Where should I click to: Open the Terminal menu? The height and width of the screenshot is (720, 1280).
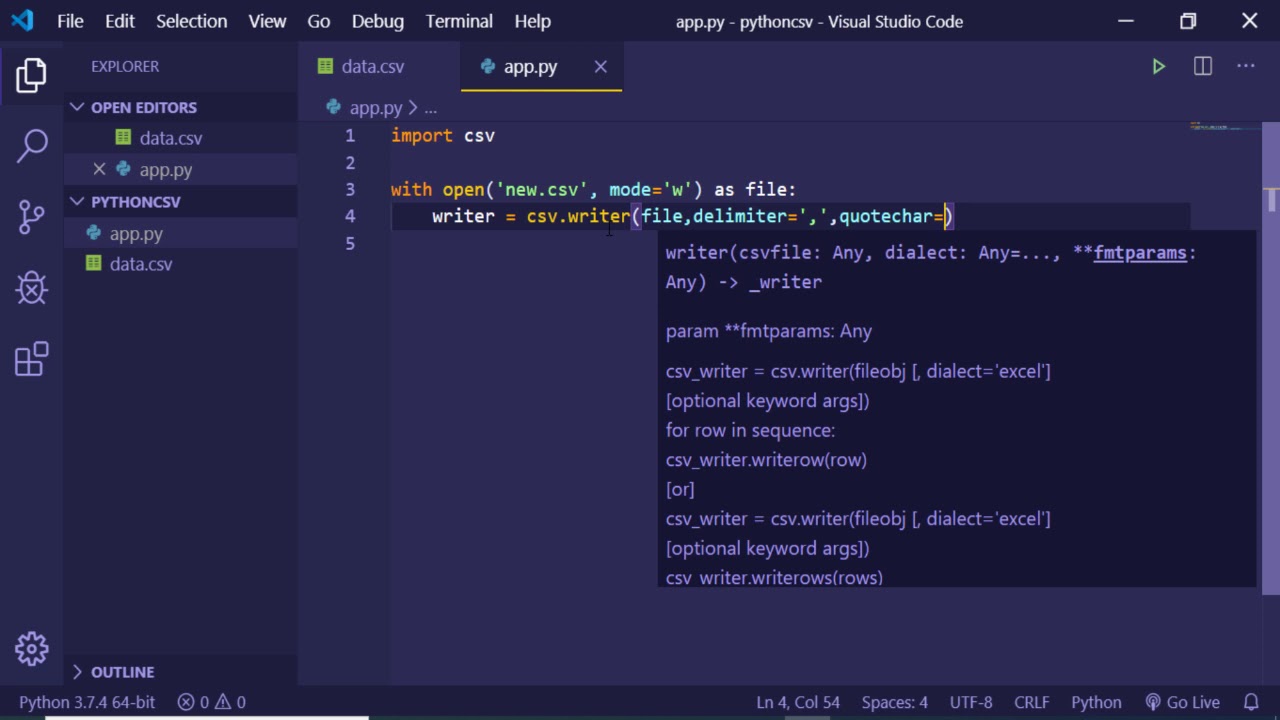[x=459, y=21]
